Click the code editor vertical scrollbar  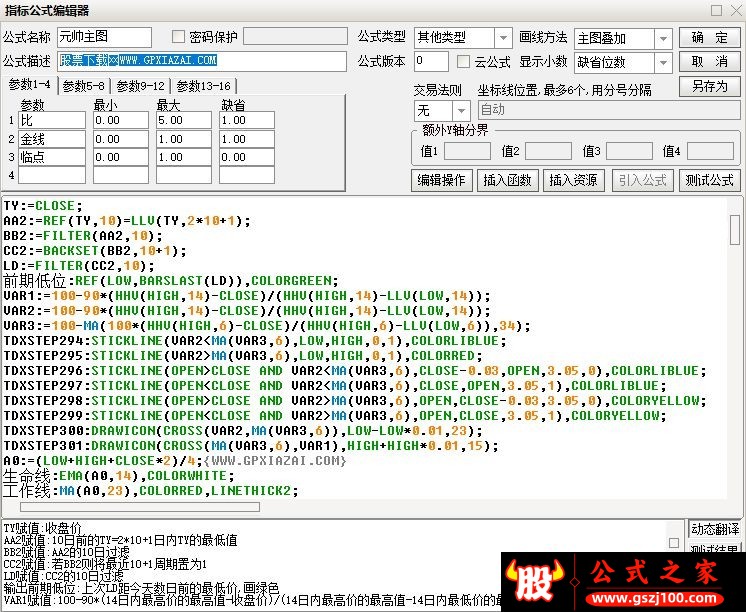coord(735,350)
